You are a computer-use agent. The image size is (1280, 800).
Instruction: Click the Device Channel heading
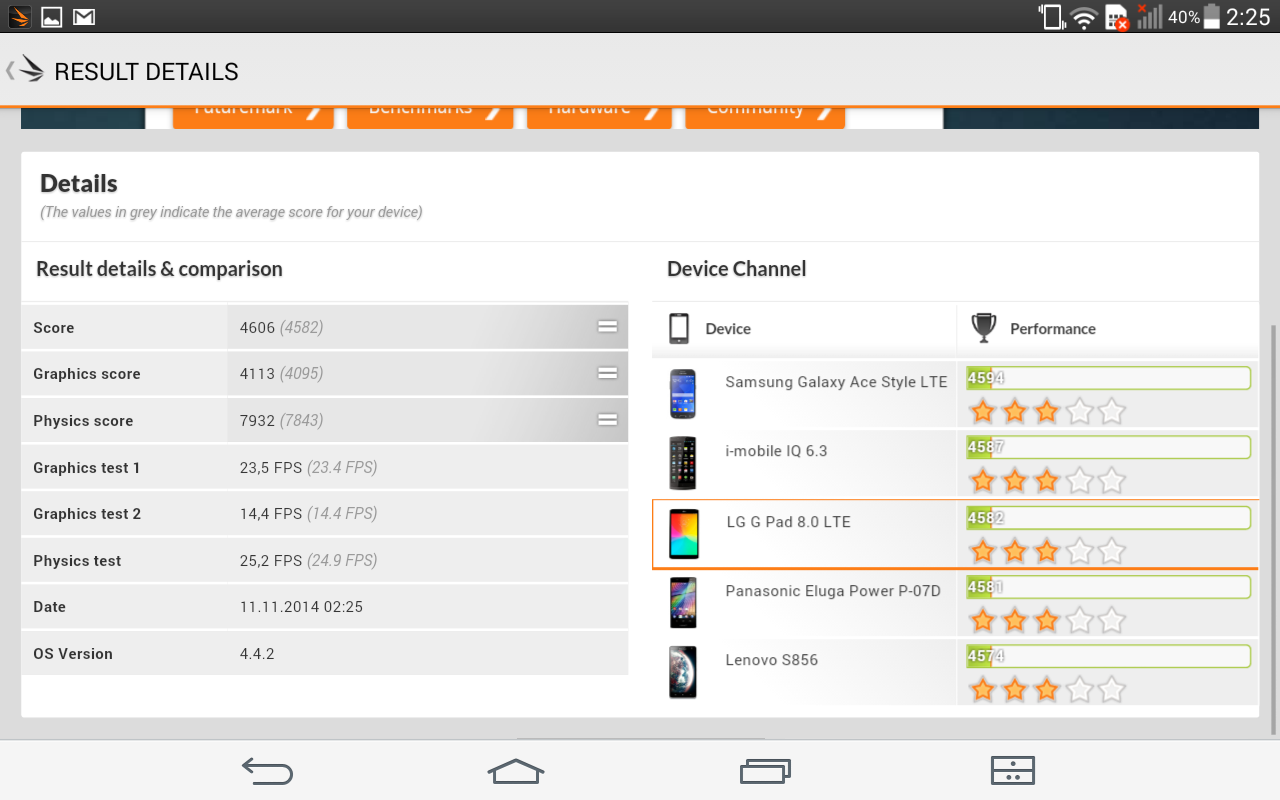pyautogui.click(x=736, y=269)
